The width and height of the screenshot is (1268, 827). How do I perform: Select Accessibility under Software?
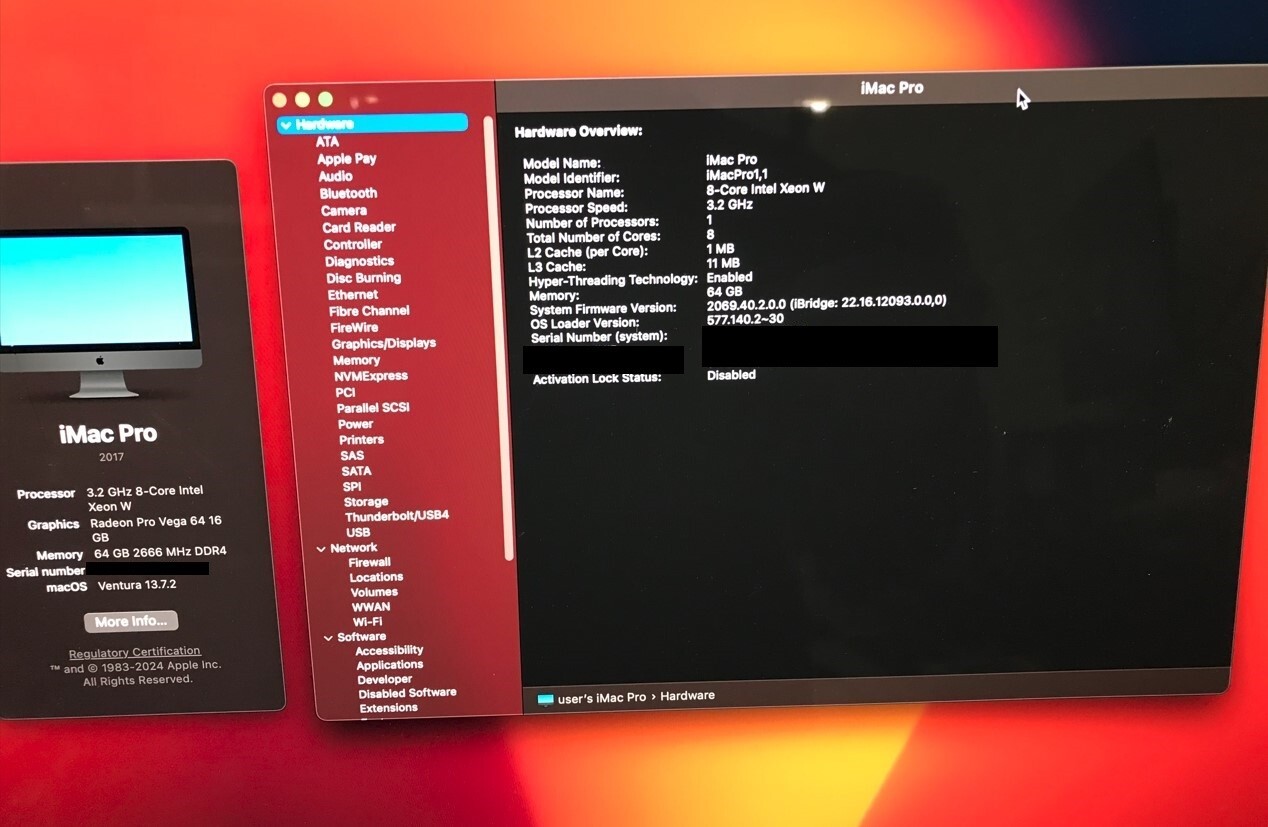pyautogui.click(x=389, y=651)
